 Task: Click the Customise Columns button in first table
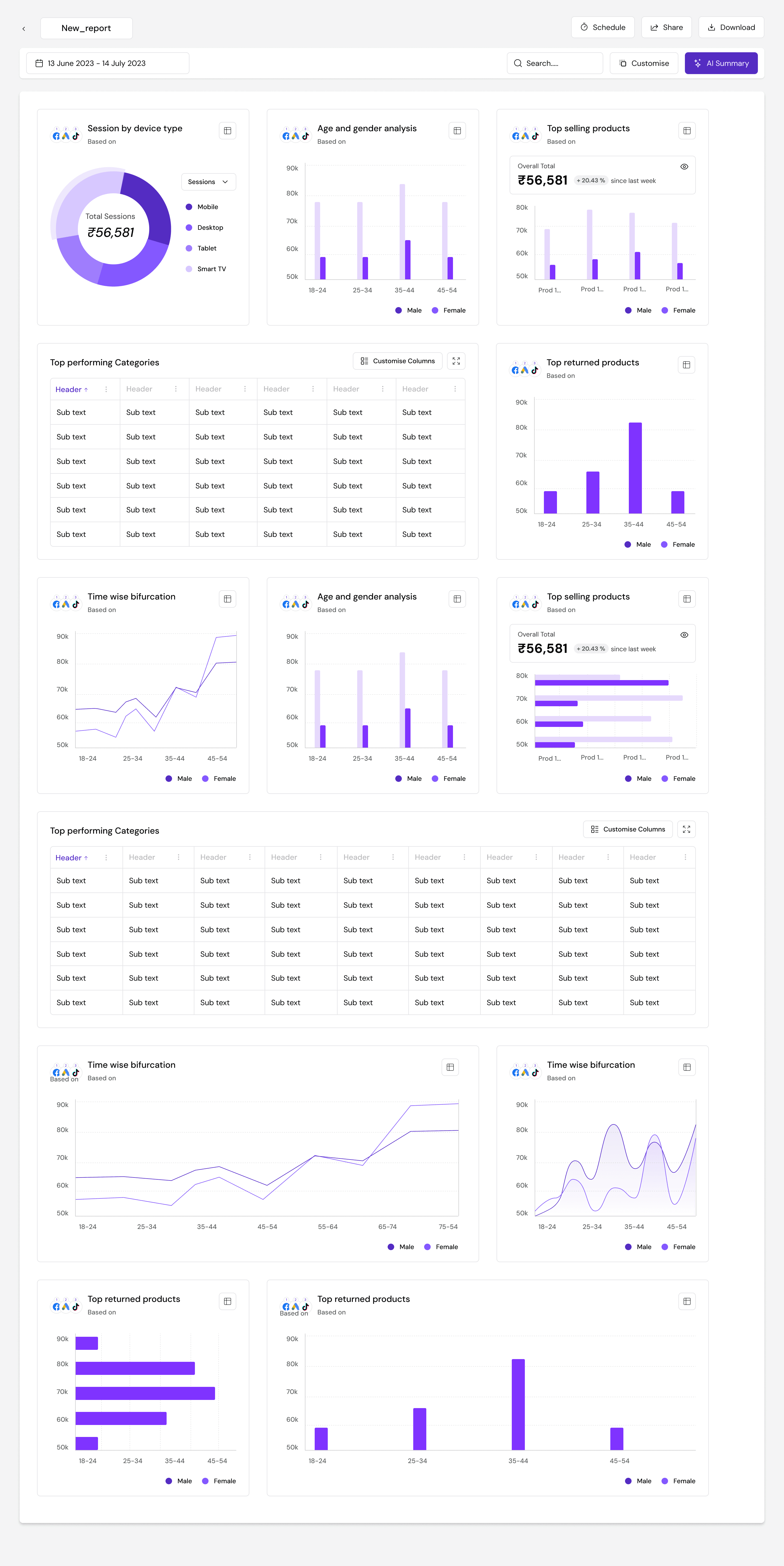[397, 361]
